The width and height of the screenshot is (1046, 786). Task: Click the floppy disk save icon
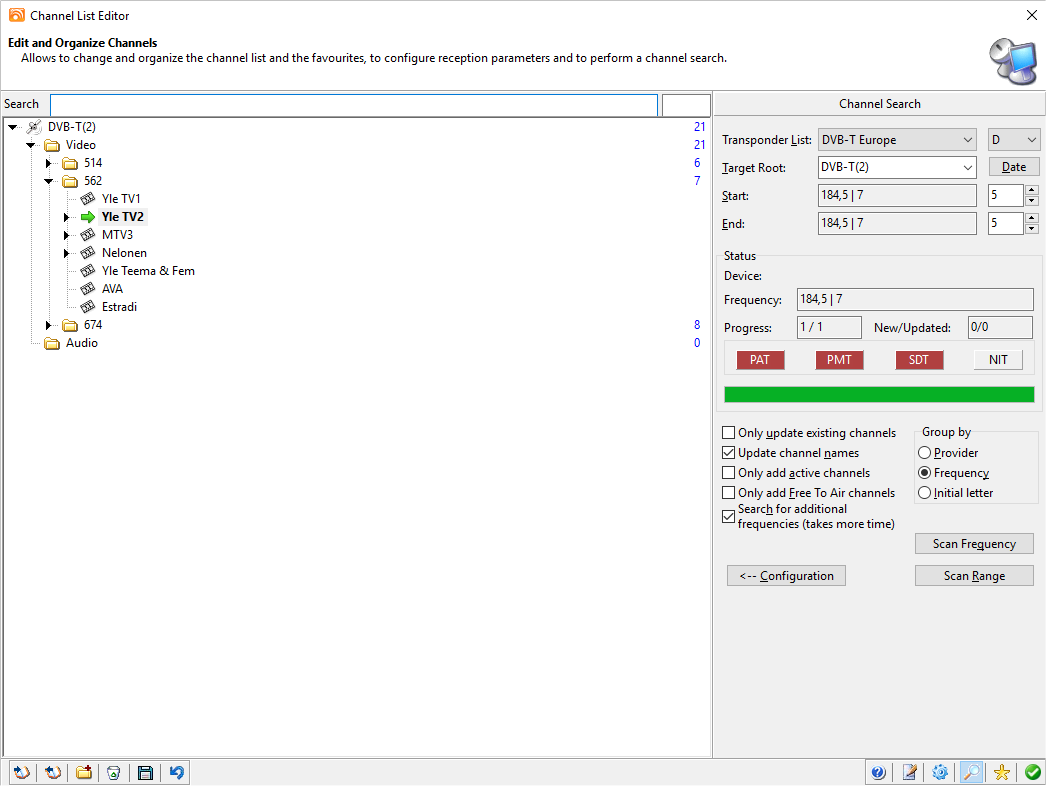tap(145, 772)
